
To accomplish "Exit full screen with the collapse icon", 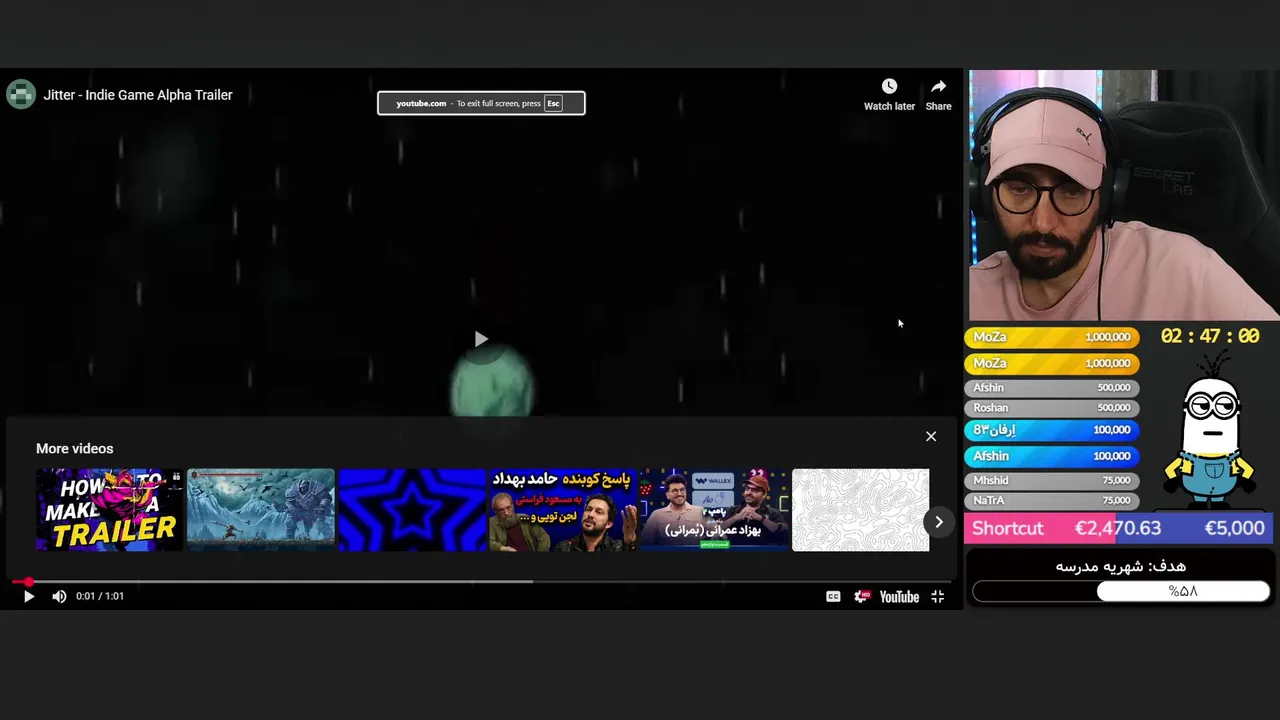I will (937, 596).
